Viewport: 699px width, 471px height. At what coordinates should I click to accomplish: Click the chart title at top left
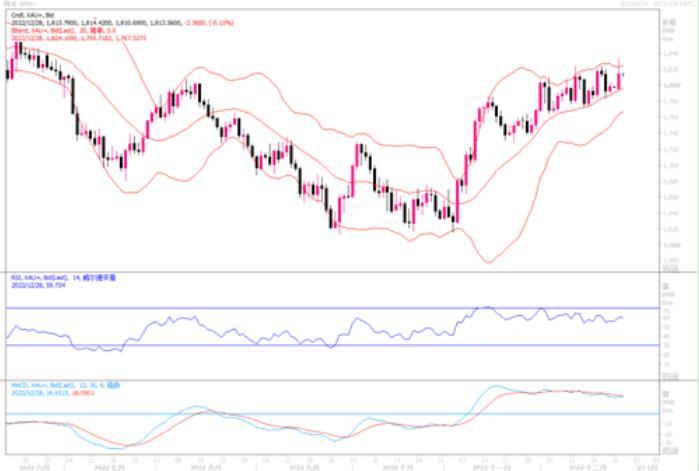pos(22,6)
